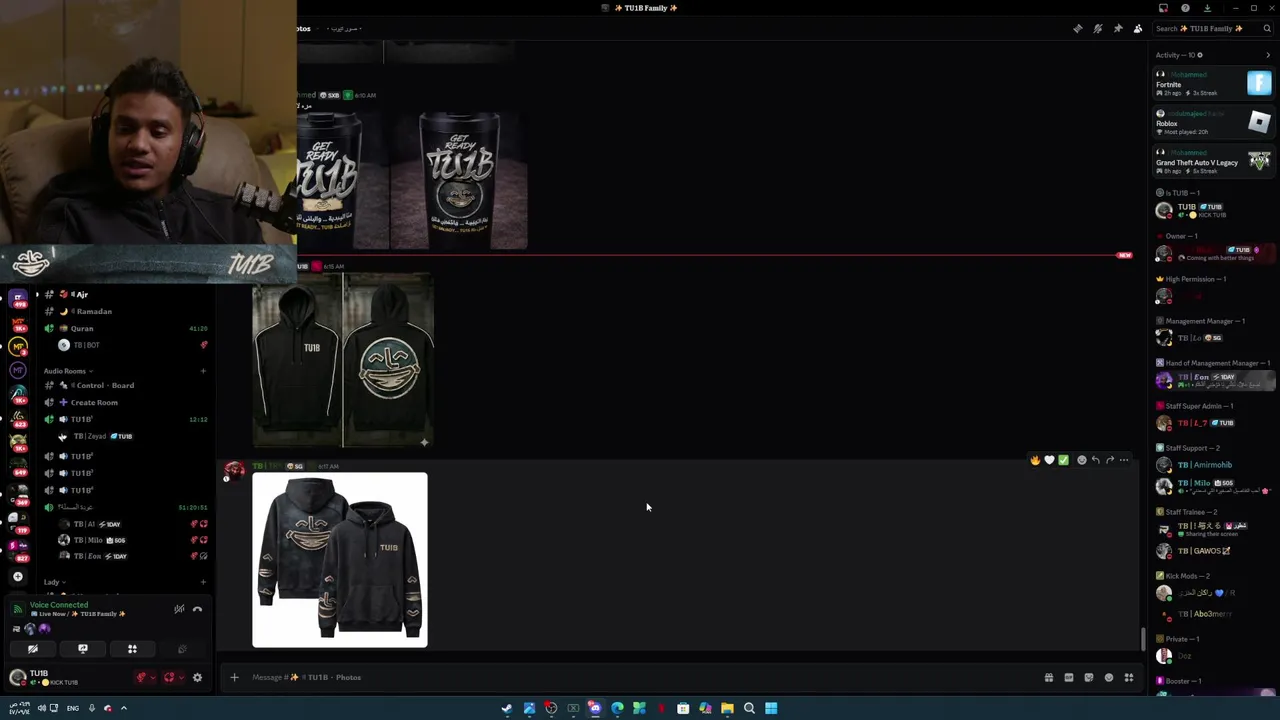The width and height of the screenshot is (1280, 720).
Task: Expand the Activity panel chevron
Action: point(1268,55)
